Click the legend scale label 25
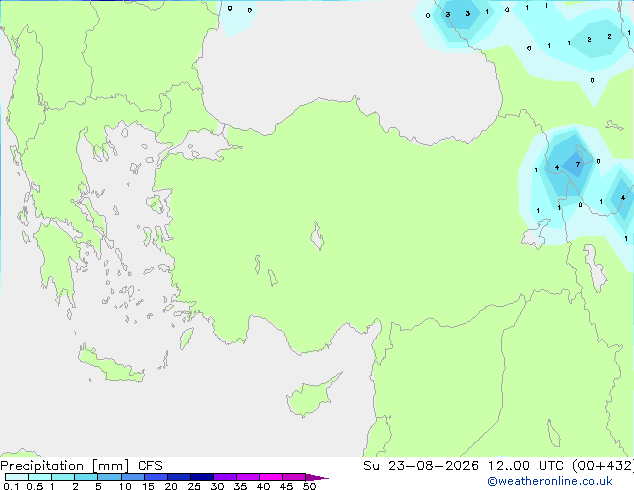This screenshot has height=490, width=634. 194,486
